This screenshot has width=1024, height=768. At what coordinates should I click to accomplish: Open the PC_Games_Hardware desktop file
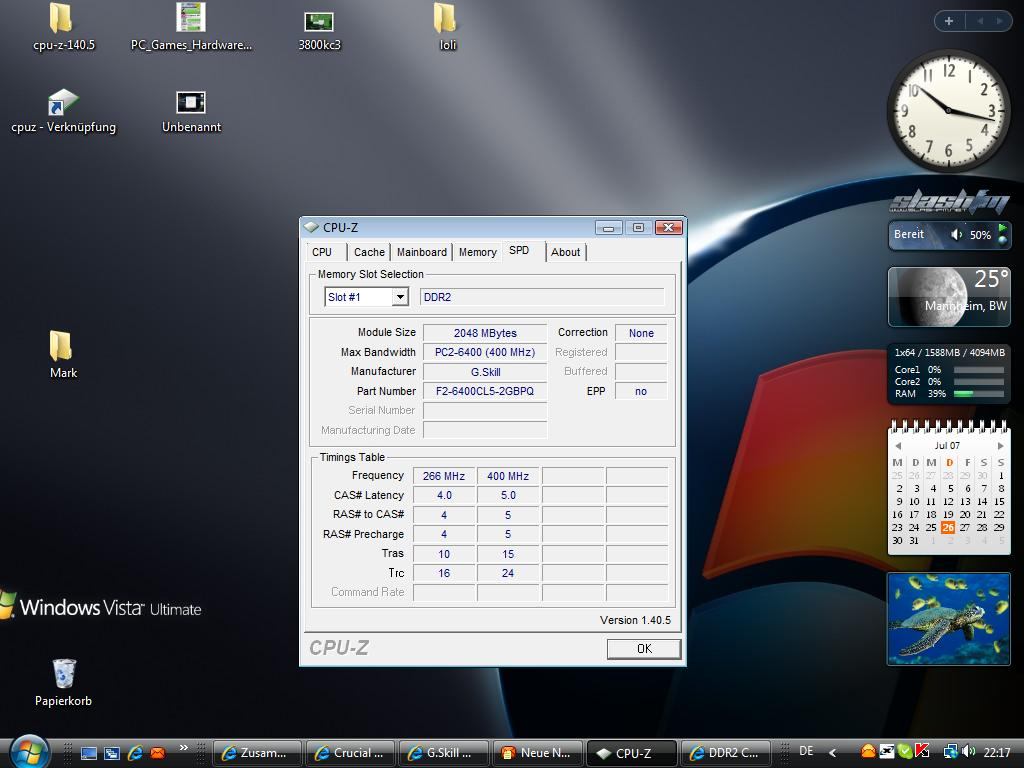coord(191,27)
